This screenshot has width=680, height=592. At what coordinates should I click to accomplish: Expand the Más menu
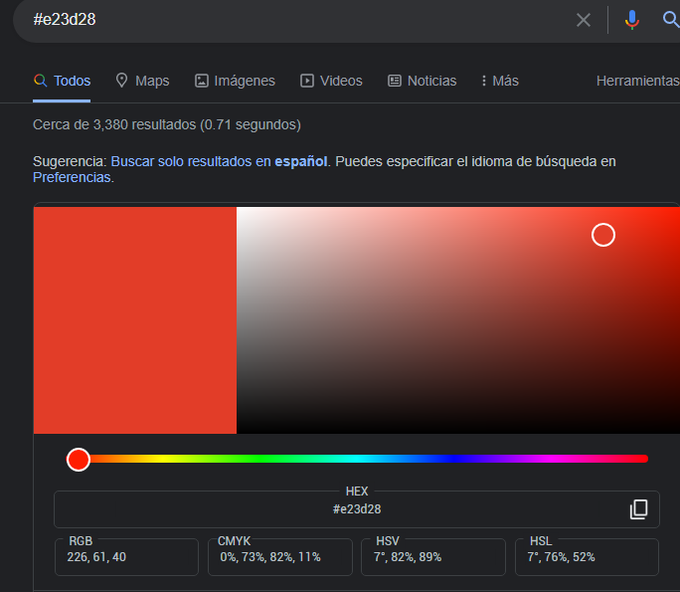point(500,81)
